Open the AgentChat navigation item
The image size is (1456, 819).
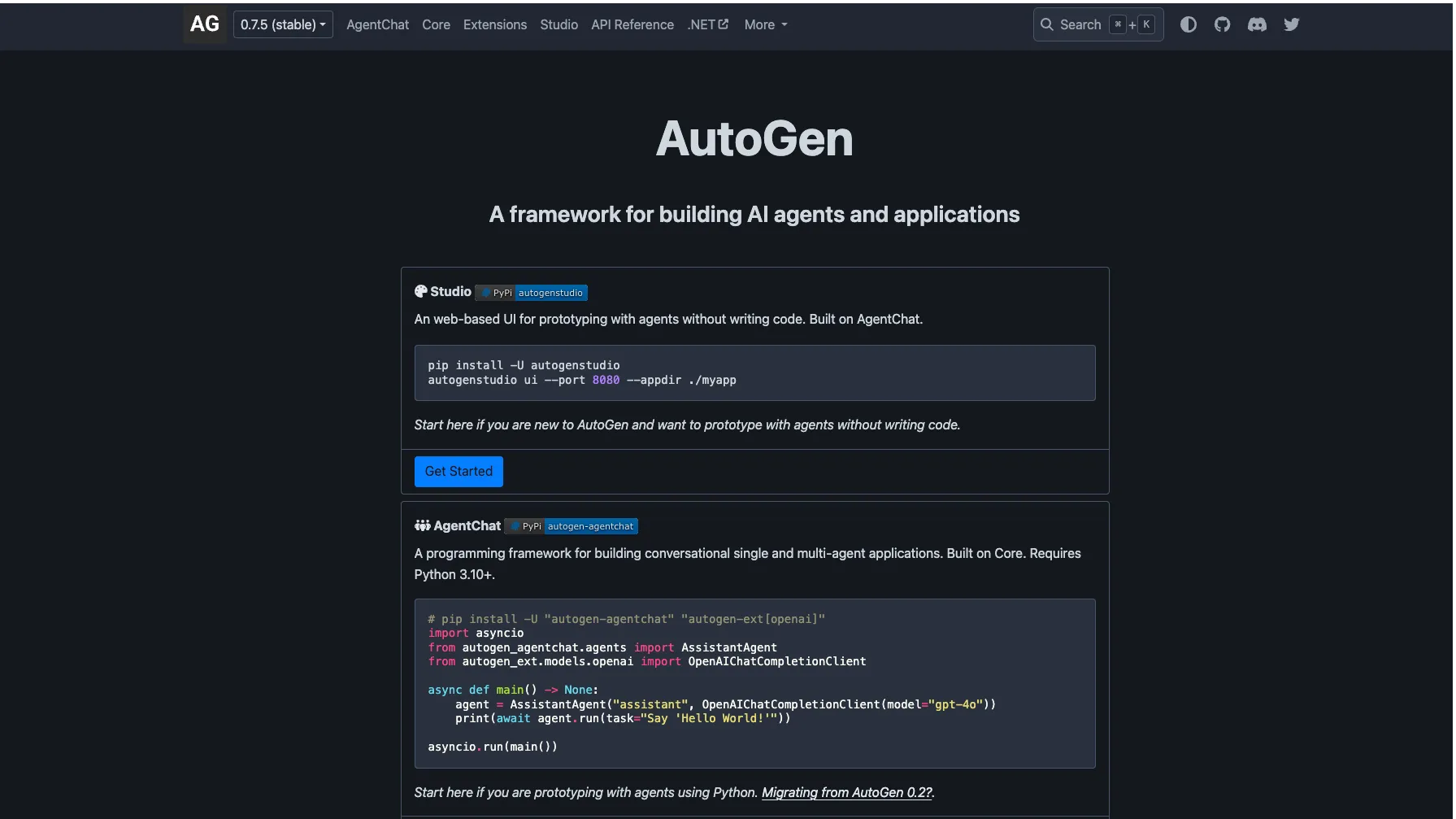pyautogui.click(x=377, y=24)
